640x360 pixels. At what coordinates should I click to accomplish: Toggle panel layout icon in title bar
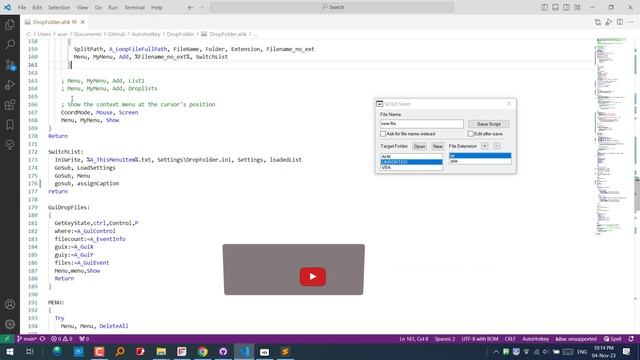[x=556, y=7]
